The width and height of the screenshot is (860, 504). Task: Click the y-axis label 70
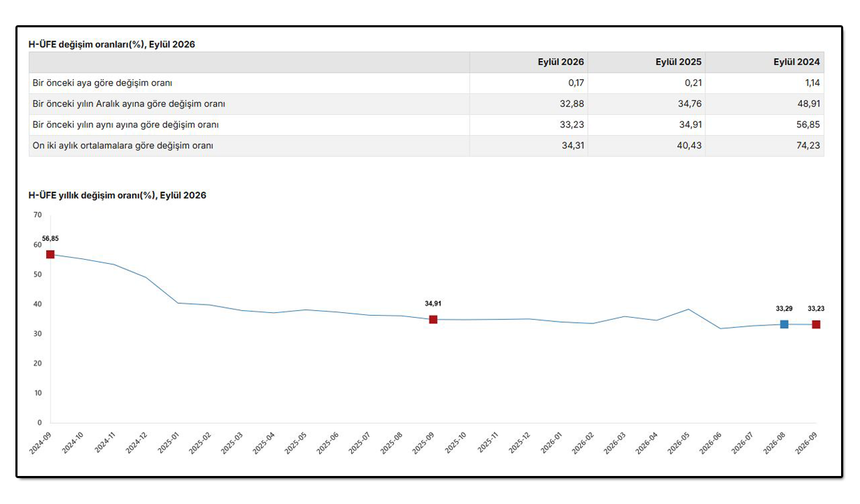[x=37, y=215]
